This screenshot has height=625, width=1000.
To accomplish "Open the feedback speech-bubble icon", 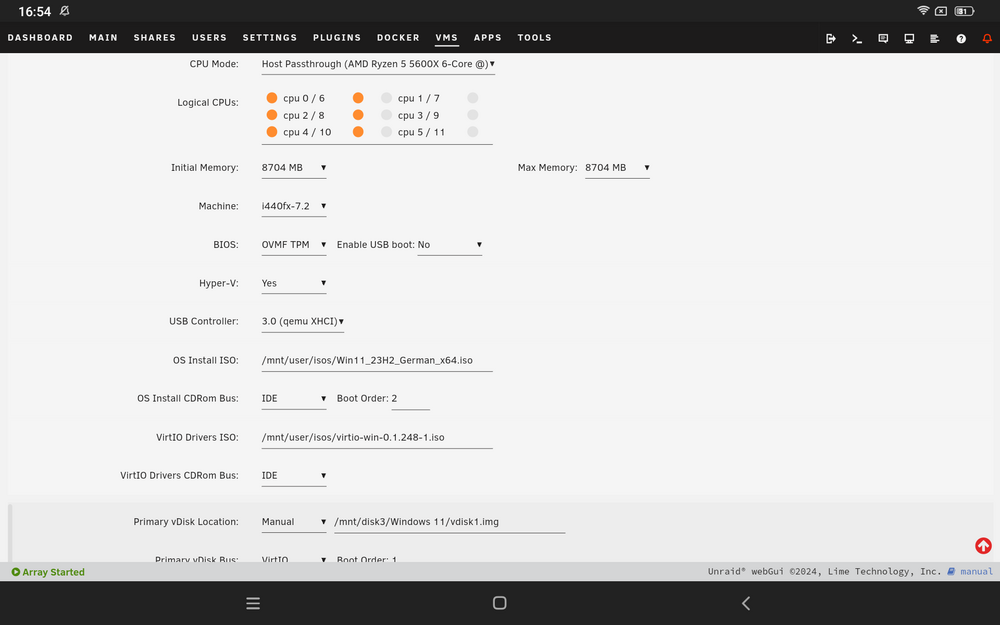I will tap(883, 38).
